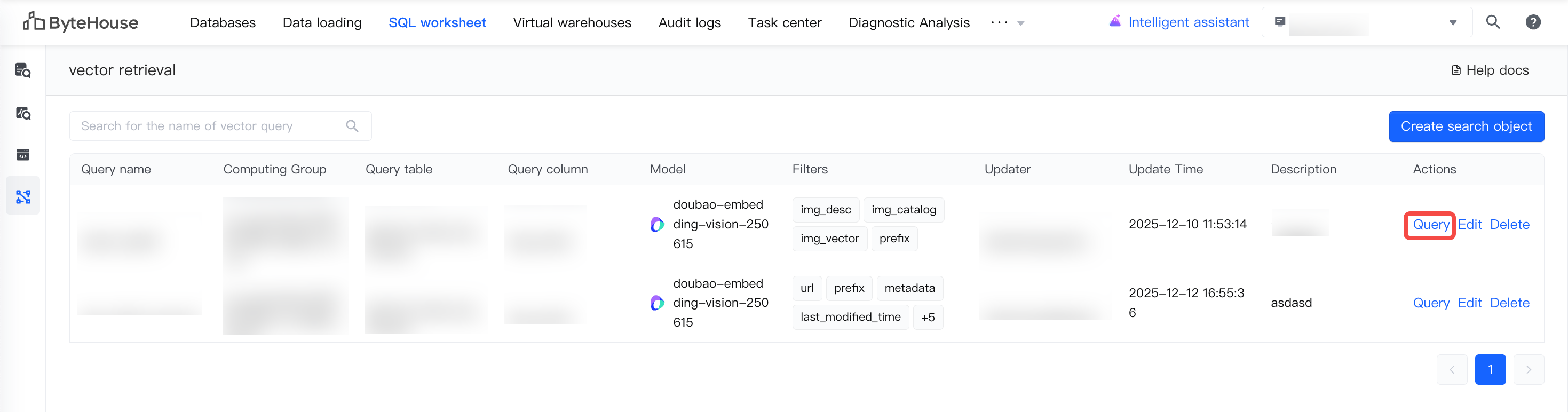Select the vector retrieval sidebar icon
This screenshot has height=412, width=1568.
click(23, 196)
